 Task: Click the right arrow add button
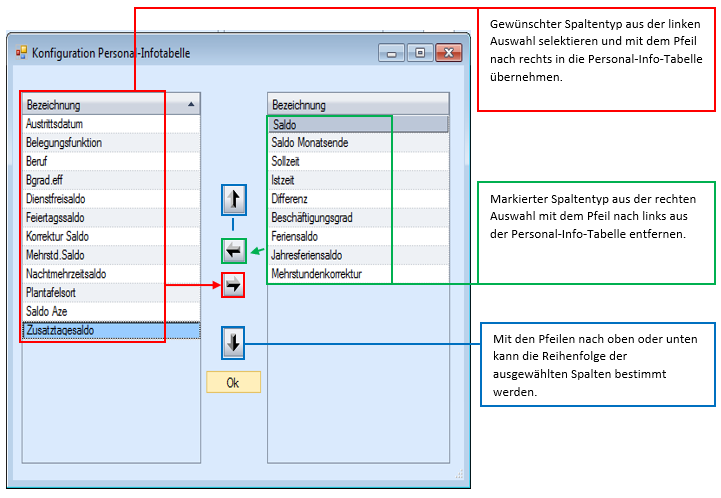233,286
